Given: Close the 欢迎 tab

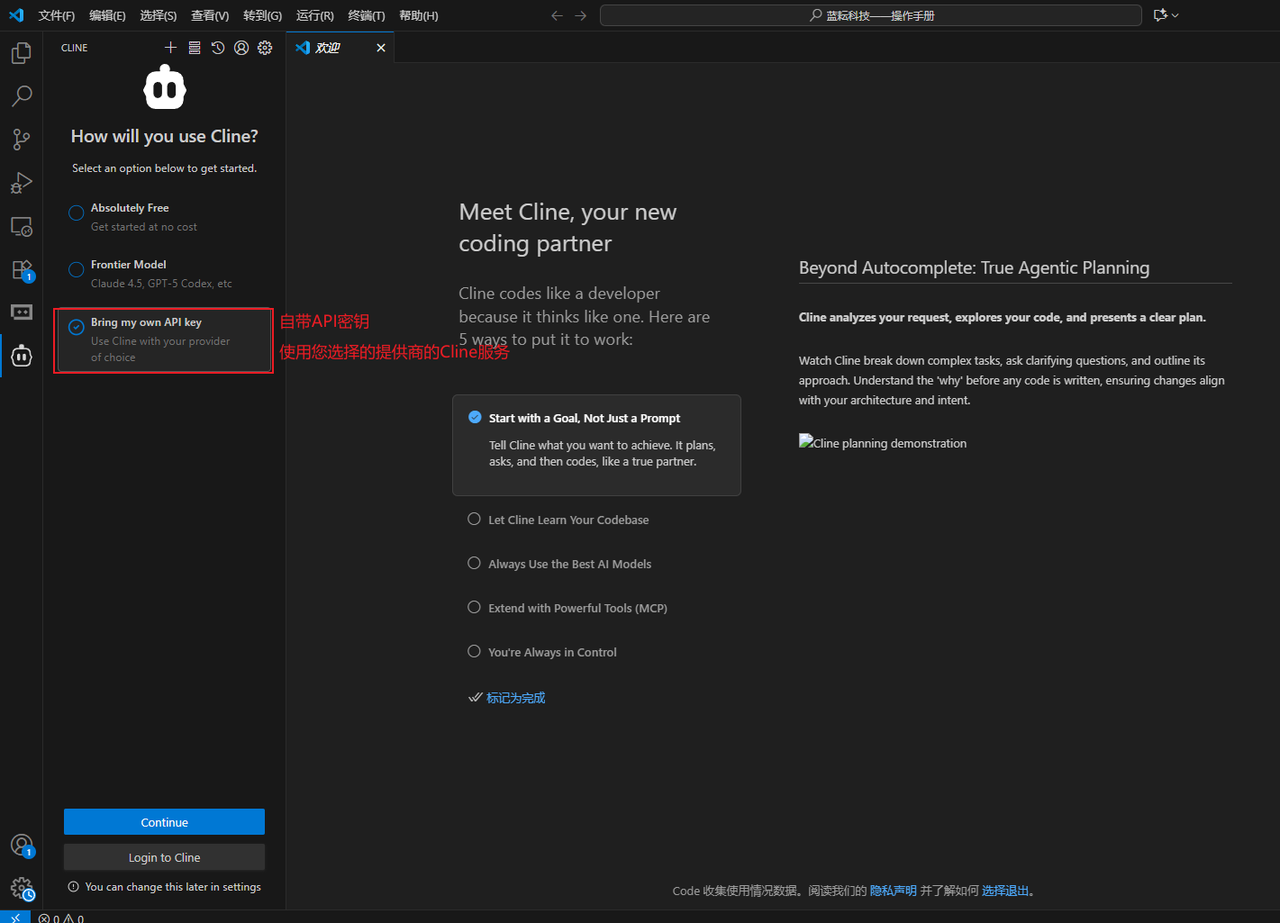Looking at the screenshot, I should coord(381,48).
